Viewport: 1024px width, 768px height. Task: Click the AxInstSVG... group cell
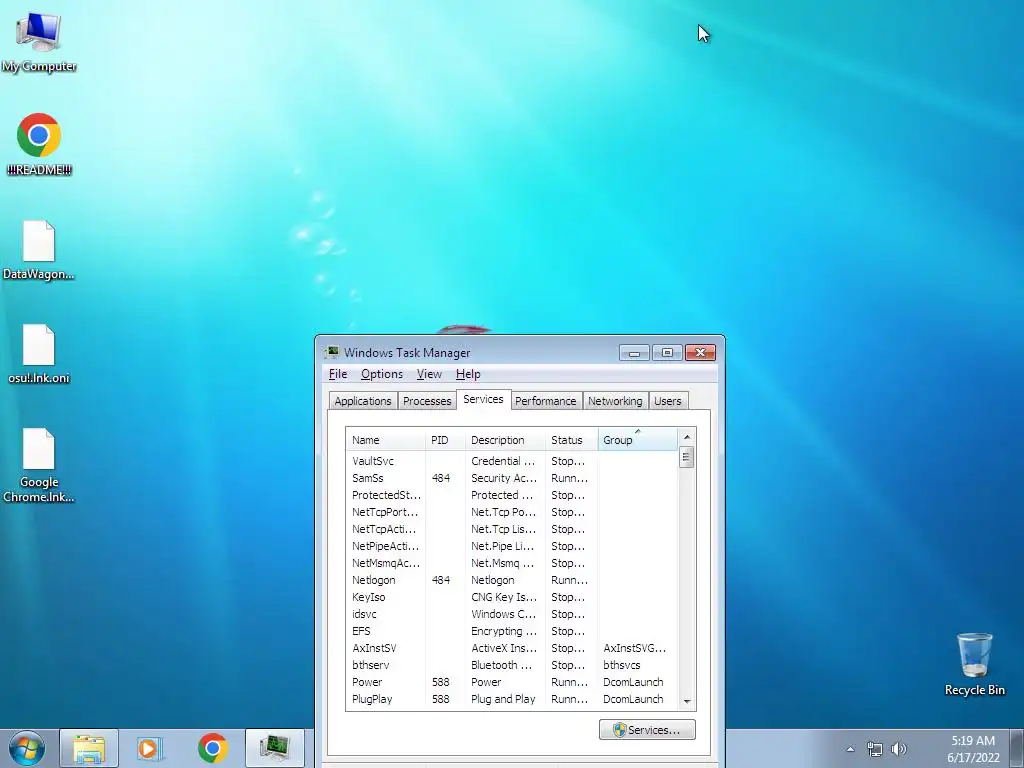tap(635, 648)
